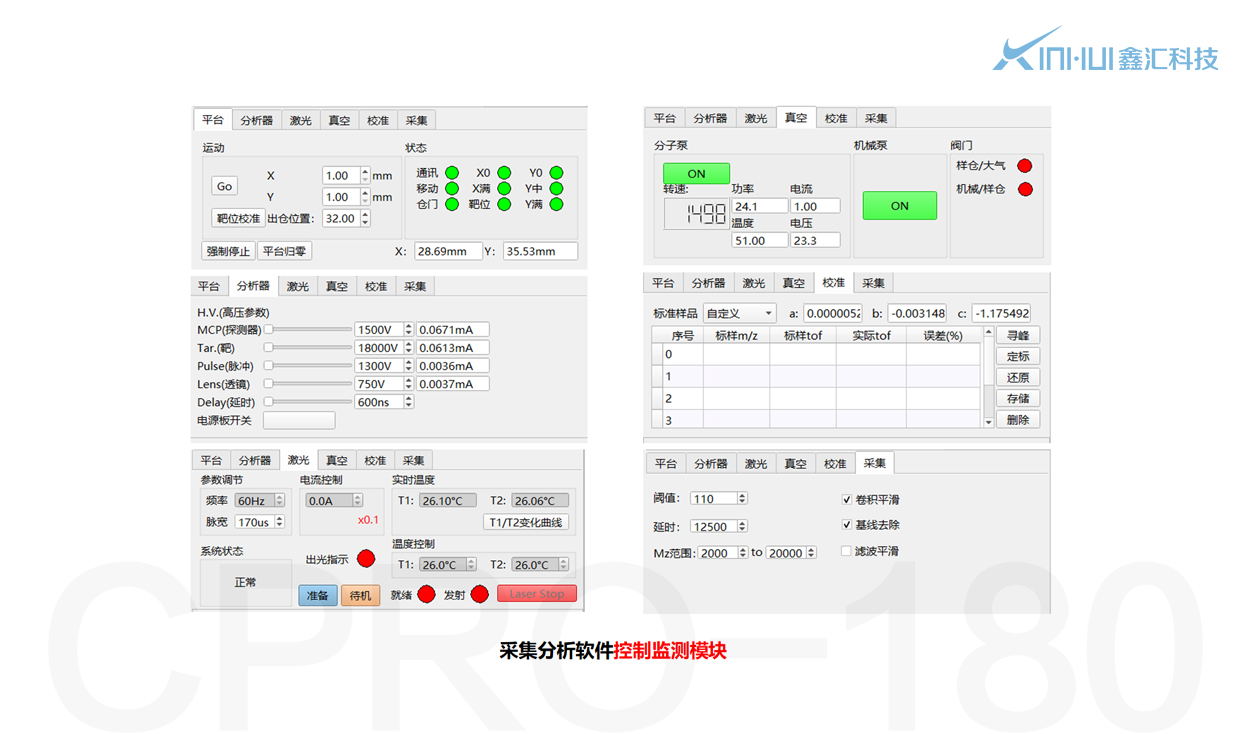Click the Y0 green status light
The height and width of the screenshot is (734, 1241).
click(x=556, y=173)
